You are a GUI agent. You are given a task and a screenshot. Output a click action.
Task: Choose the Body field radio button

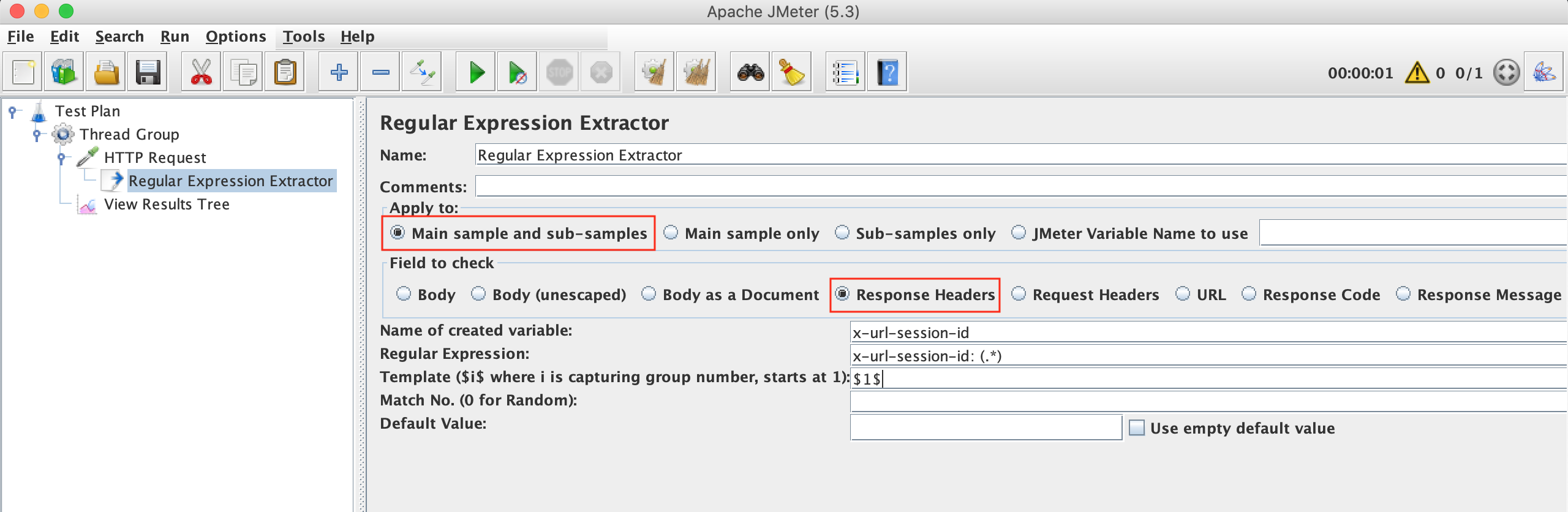[x=404, y=294]
